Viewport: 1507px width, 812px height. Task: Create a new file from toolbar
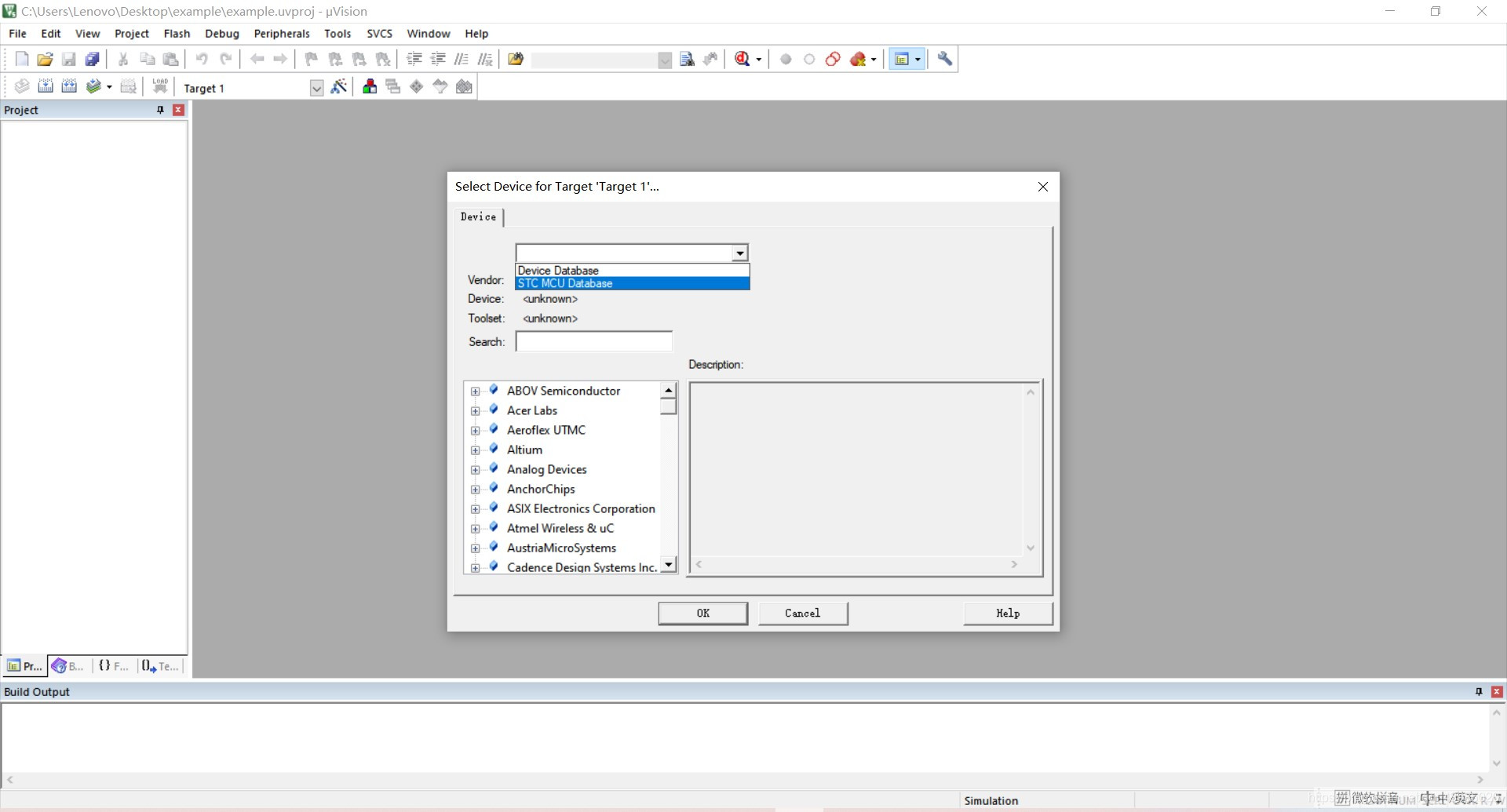(x=22, y=59)
